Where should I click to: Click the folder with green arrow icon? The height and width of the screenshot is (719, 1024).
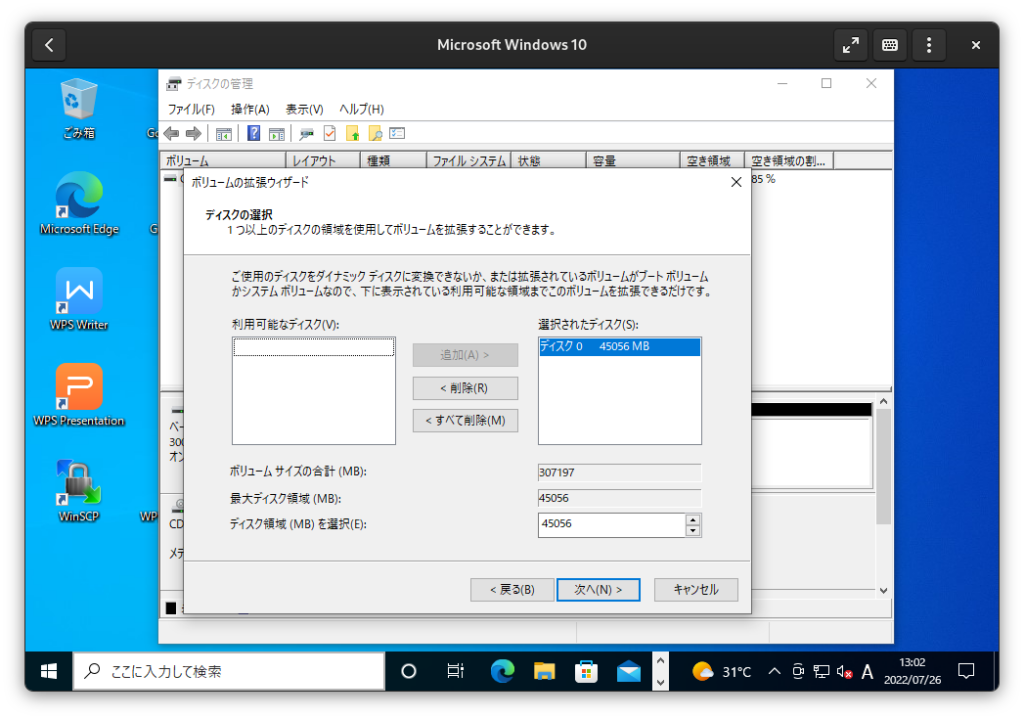tap(353, 134)
